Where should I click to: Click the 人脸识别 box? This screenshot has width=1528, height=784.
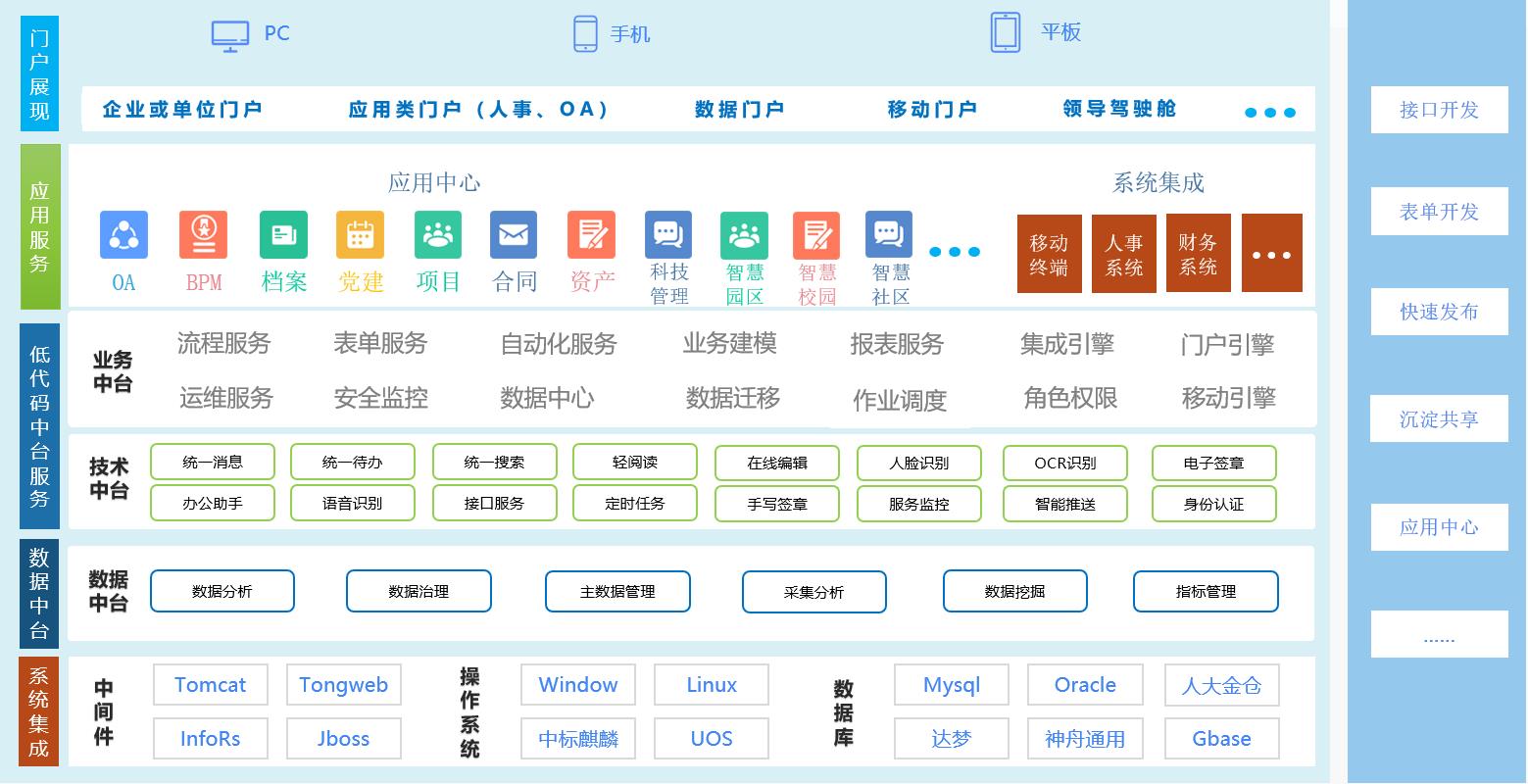coord(919,464)
